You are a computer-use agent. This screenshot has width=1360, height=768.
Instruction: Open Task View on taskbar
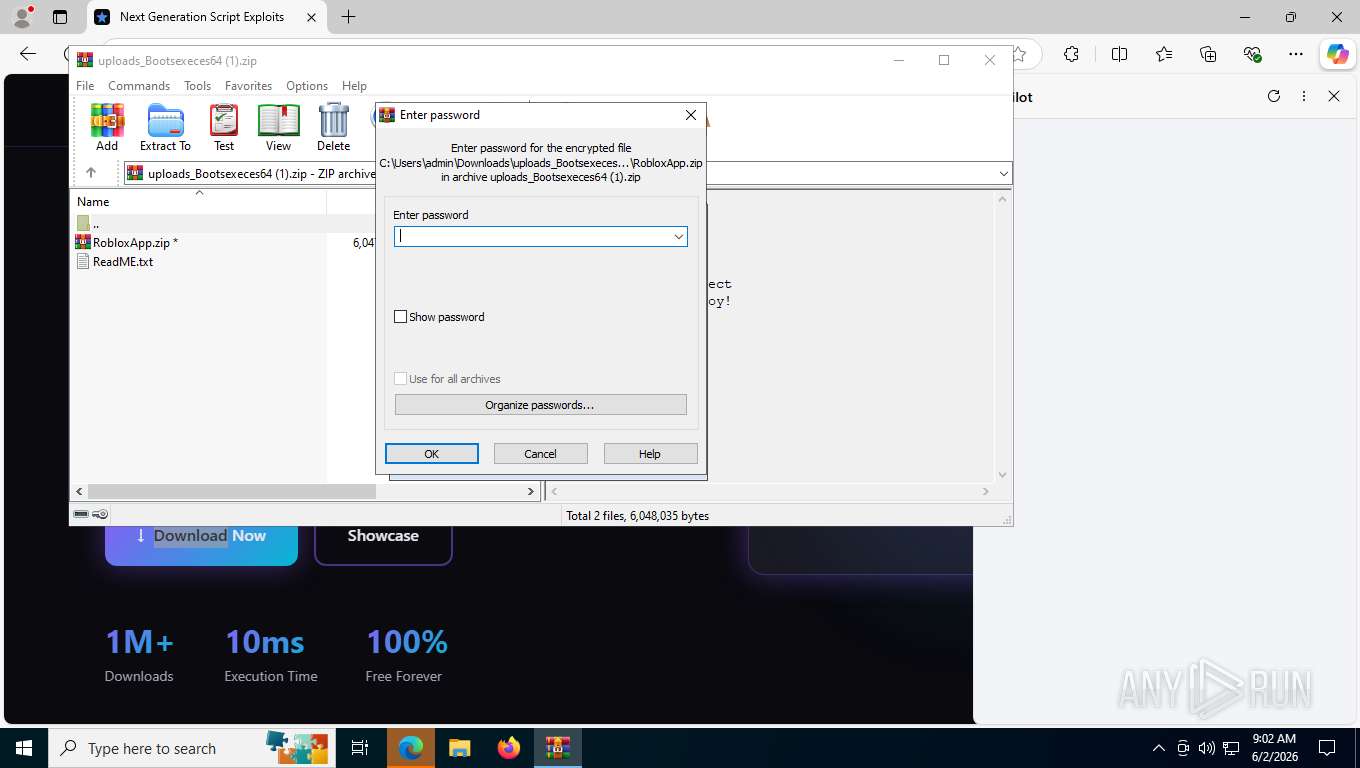click(x=360, y=748)
